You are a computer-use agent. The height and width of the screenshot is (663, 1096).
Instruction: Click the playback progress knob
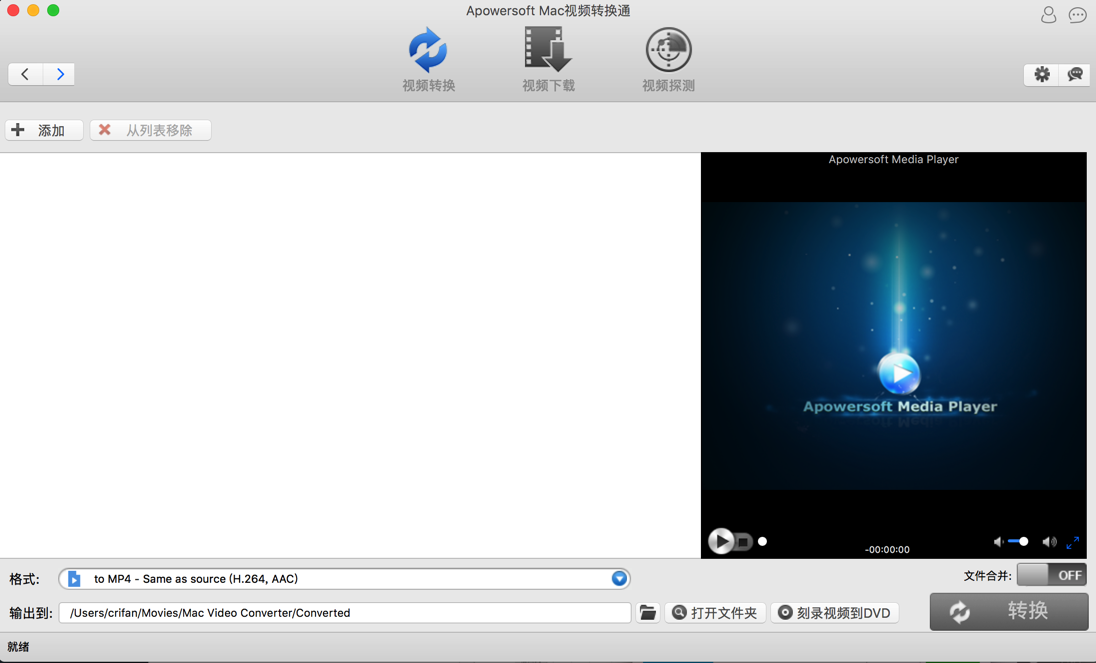point(763,541)
